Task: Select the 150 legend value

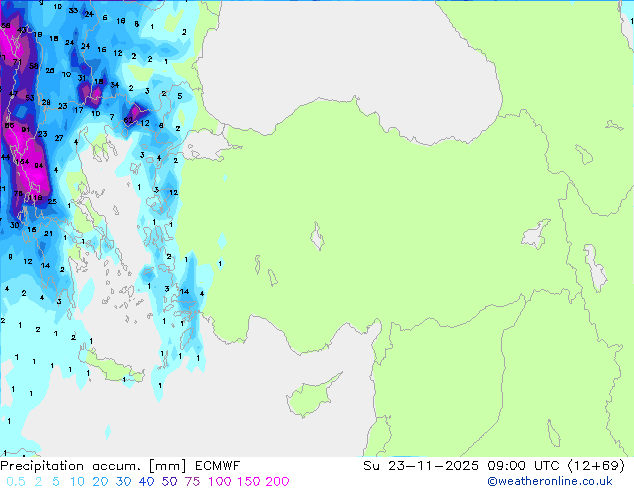Action: coord(248,482)
